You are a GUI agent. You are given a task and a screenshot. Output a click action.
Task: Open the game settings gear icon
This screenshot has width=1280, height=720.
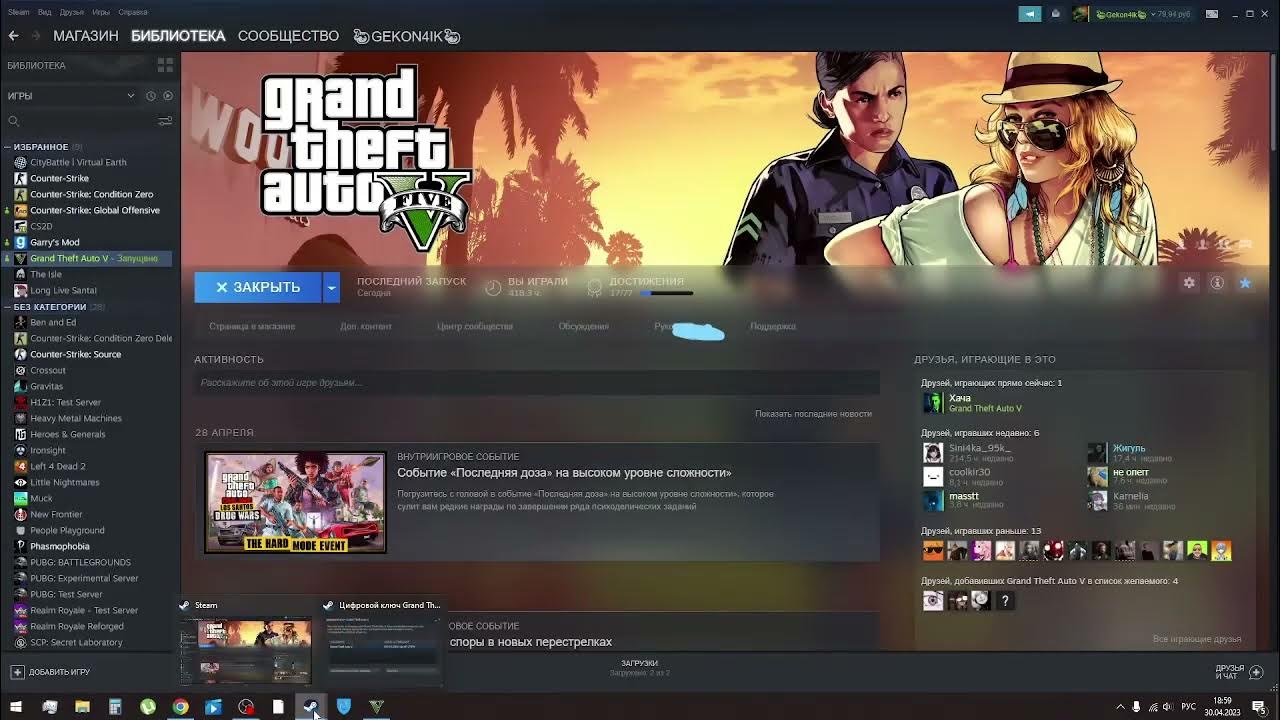coord(1189,283)
